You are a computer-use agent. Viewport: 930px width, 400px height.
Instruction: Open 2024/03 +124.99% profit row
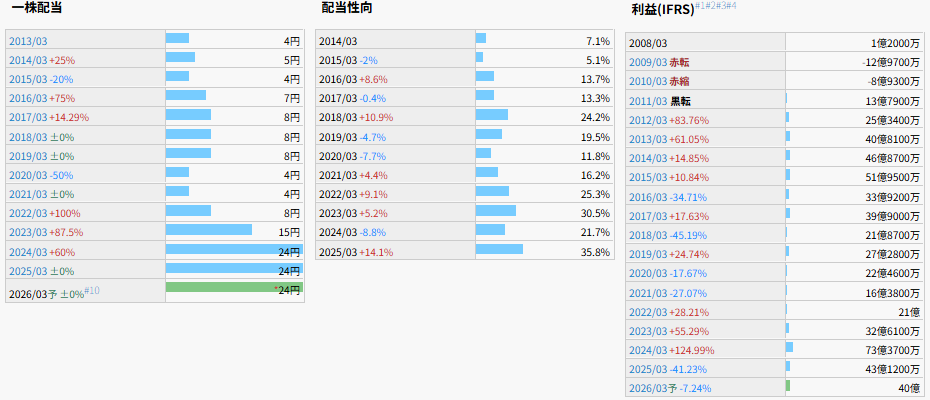[x=671, y=349]
